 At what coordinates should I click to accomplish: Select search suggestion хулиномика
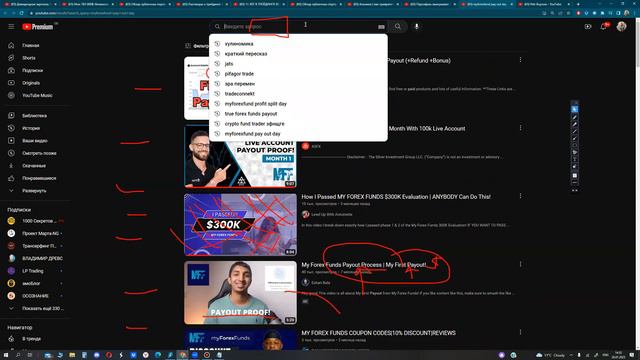[298, 44]
